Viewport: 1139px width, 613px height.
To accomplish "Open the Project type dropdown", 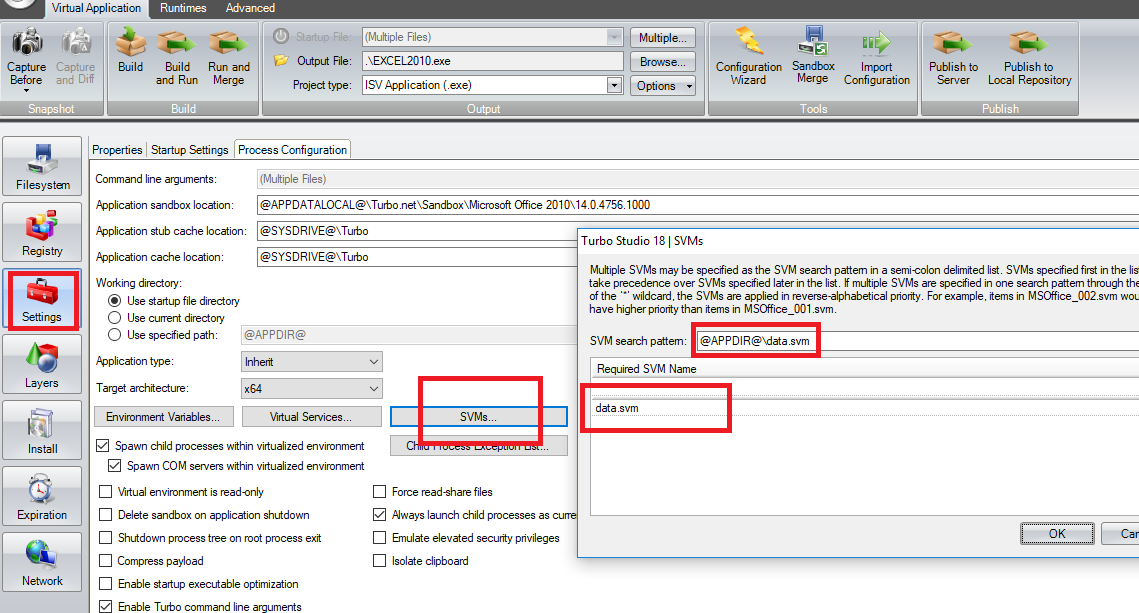I will pyautogui.click(x=614, y=84).
